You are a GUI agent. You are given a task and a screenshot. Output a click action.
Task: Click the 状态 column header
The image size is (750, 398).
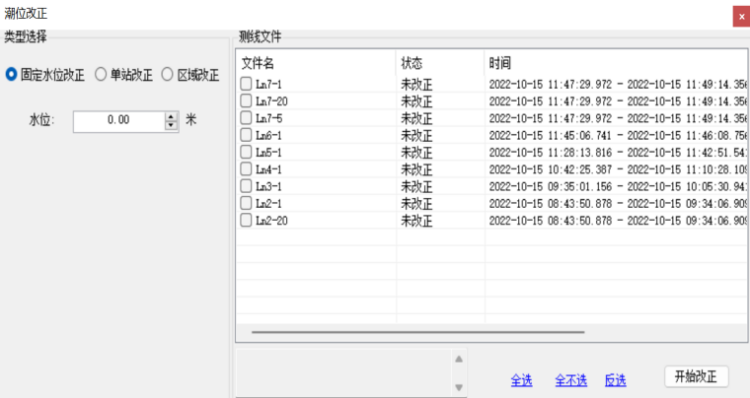[x=441, y=63]
